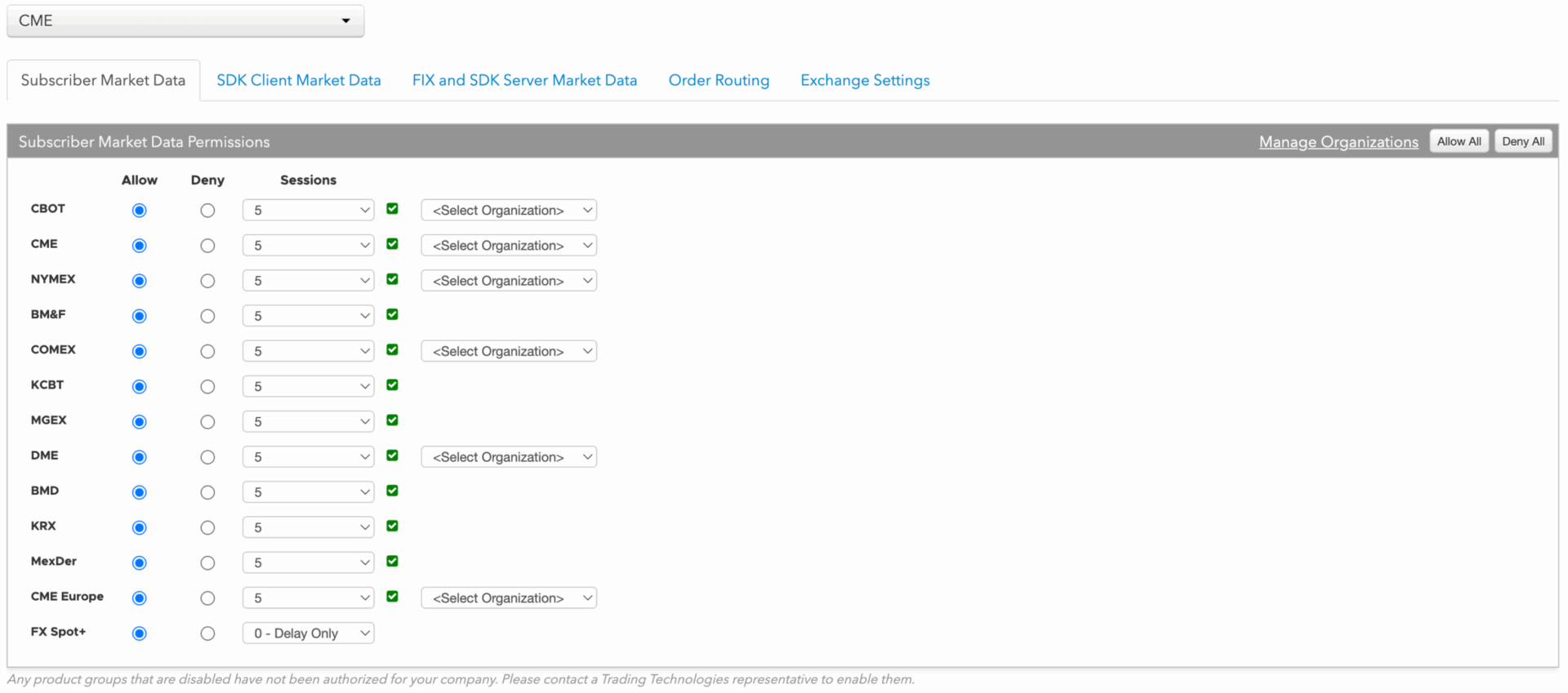Viewport: 1568px width, 693px height.
Task: Select Deny radio for MexDer
Action: click(207, 563)
